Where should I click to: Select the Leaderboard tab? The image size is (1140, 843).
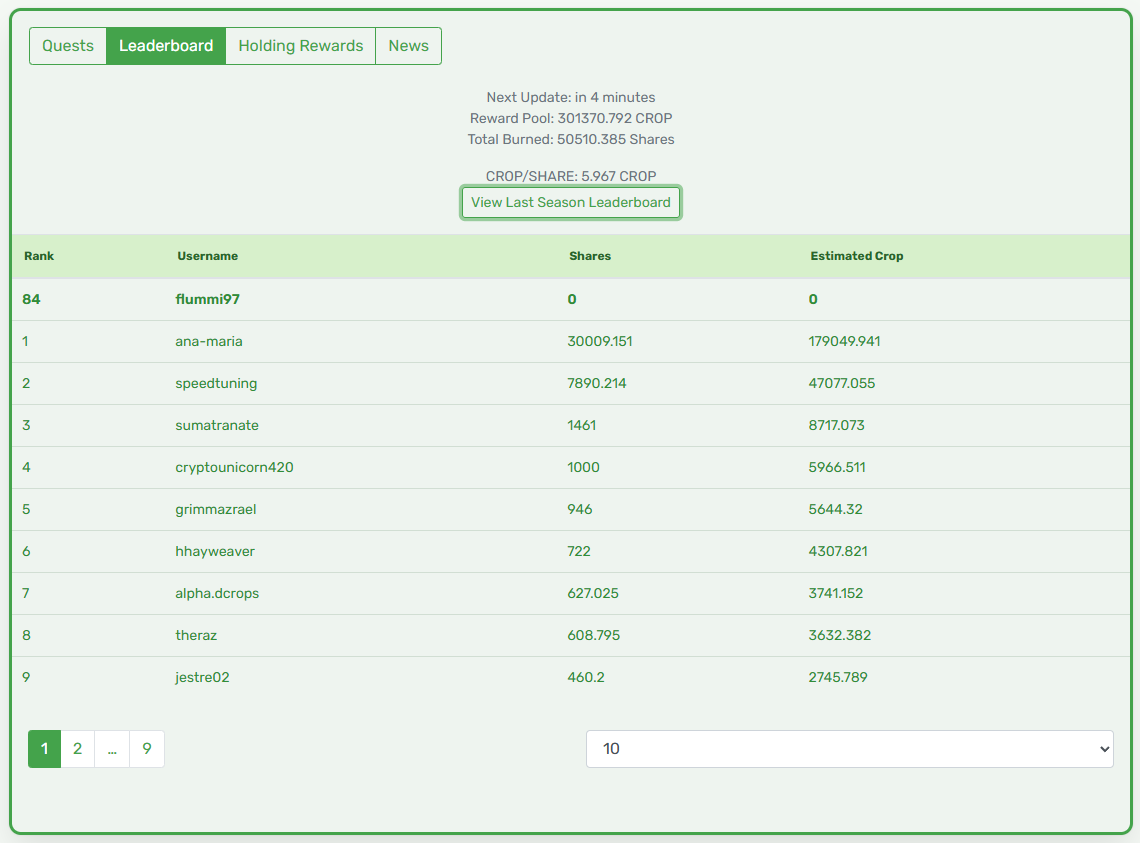166,46
